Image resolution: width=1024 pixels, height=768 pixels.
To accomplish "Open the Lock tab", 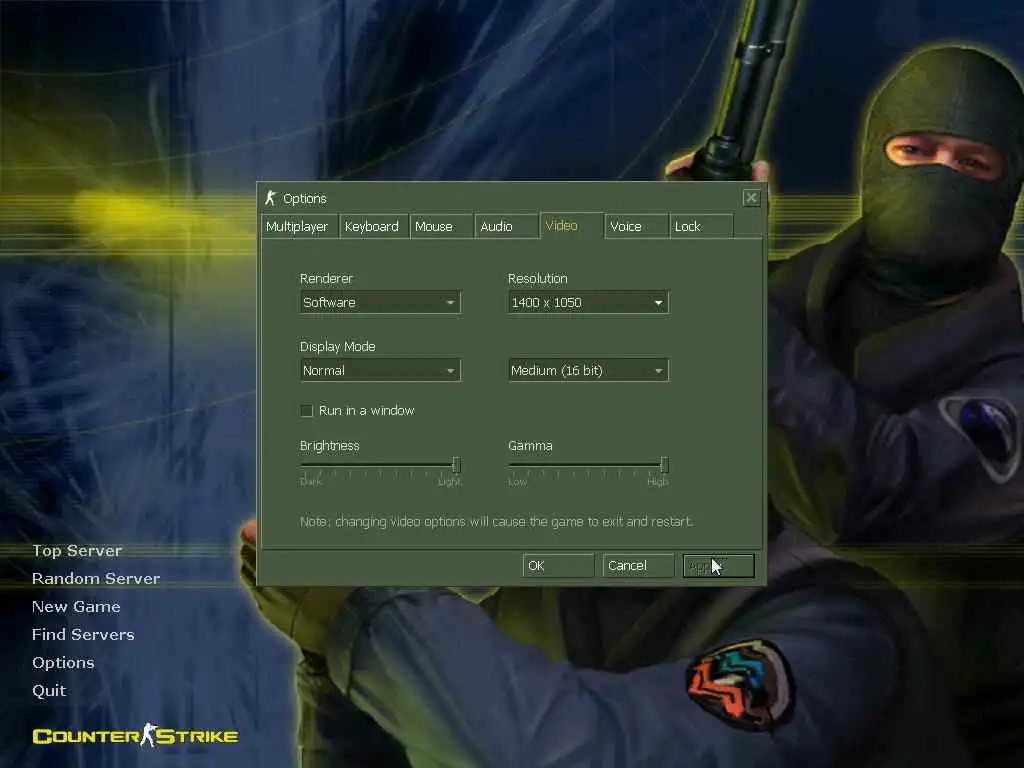I will coord(701,227).
